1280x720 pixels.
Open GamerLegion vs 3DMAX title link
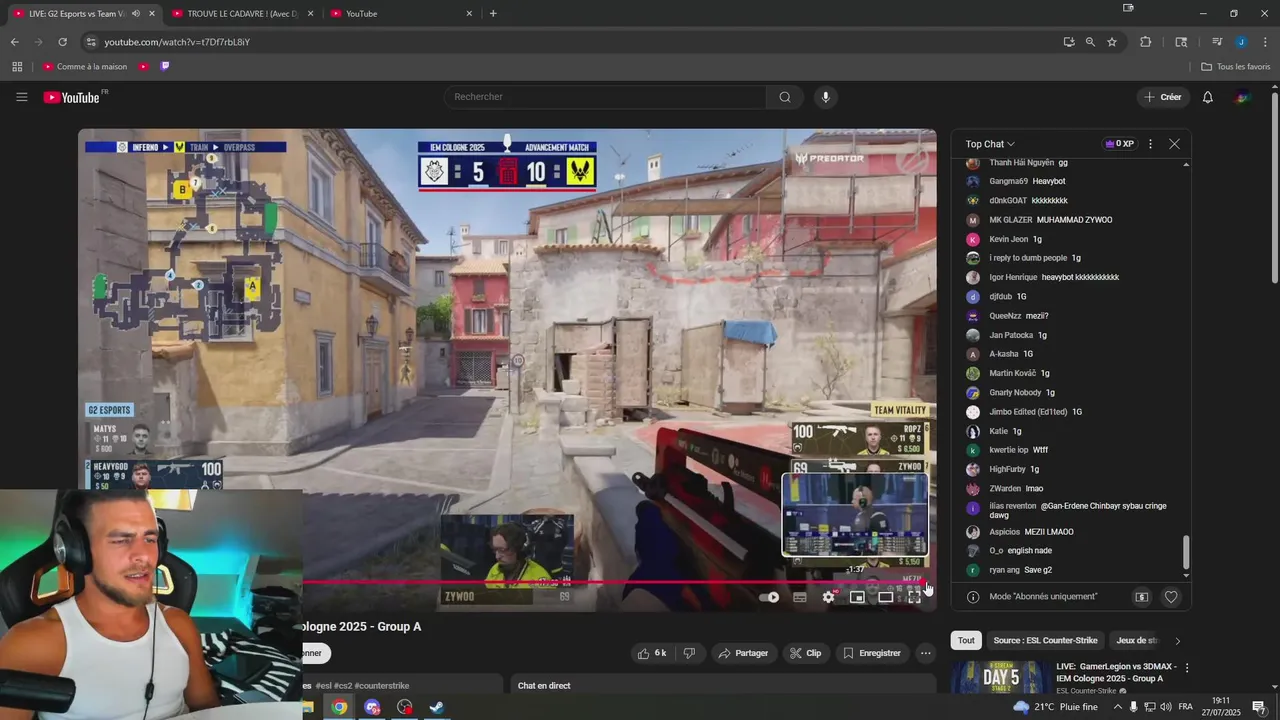[1116, 672]
